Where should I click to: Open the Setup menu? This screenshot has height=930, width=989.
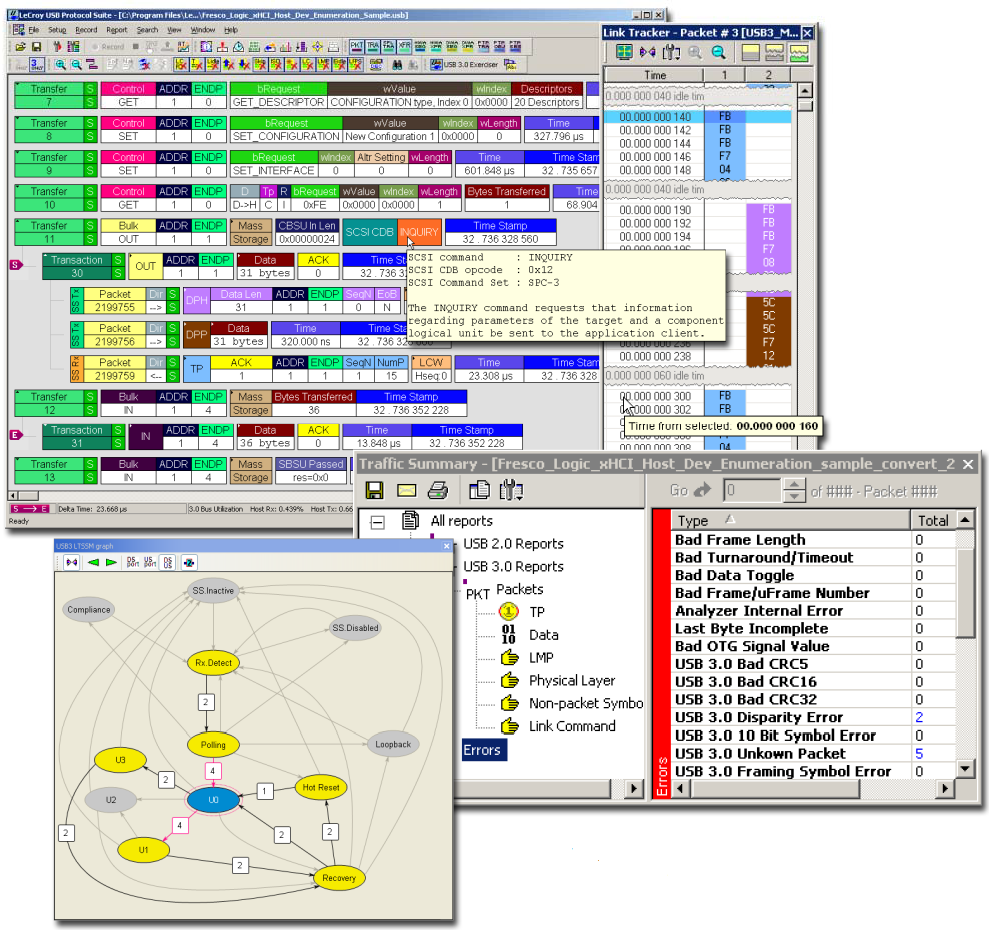pos(57,30)
